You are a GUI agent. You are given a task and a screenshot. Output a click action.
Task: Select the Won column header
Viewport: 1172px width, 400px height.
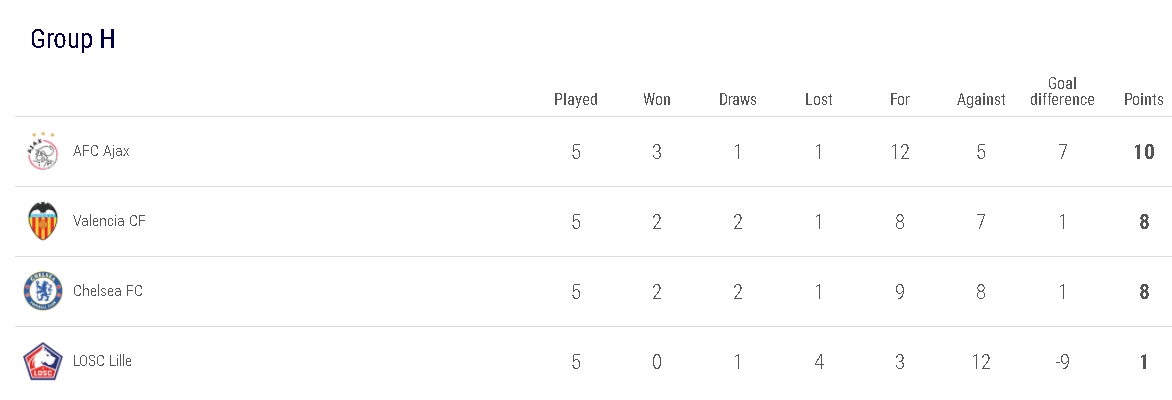click(657, 99)
